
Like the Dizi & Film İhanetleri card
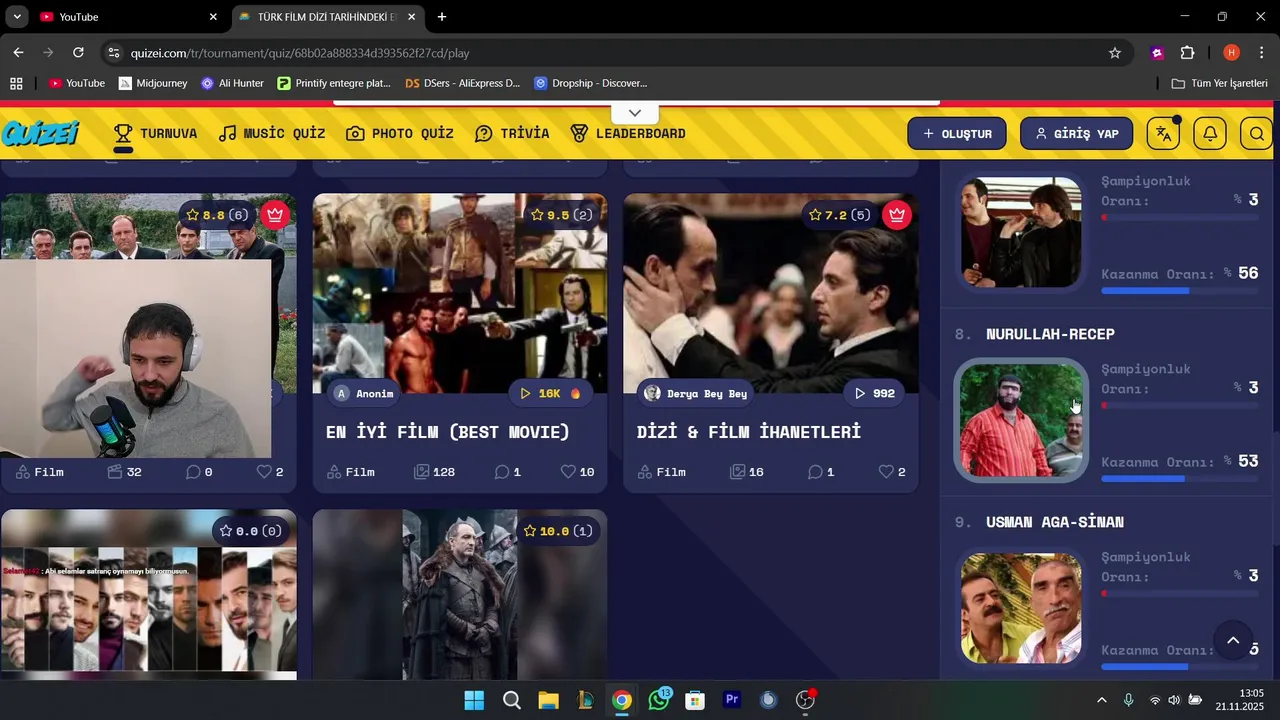pos(886,472)
